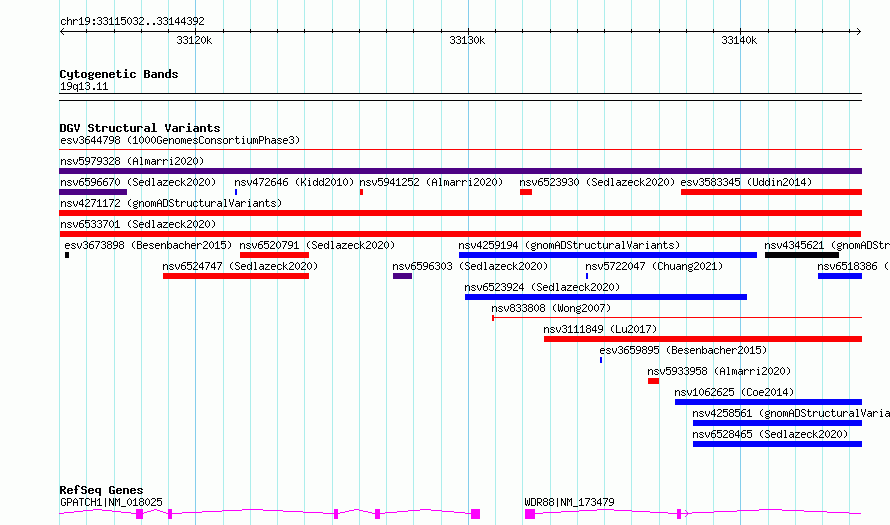Click the nsv5933958 (Almarri2020) red bar

click(653, 381)
